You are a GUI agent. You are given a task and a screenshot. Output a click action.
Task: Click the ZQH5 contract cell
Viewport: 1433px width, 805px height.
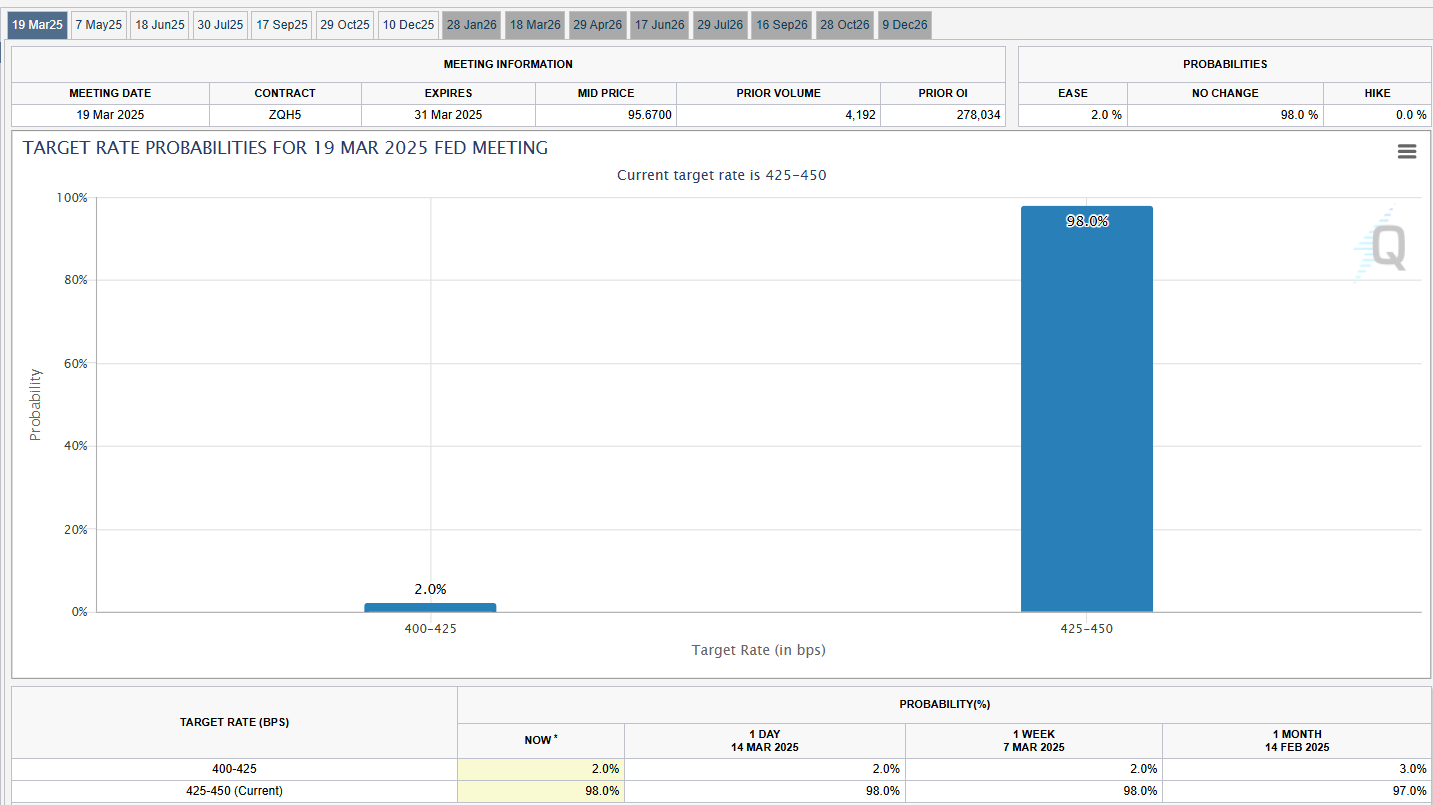285,115
